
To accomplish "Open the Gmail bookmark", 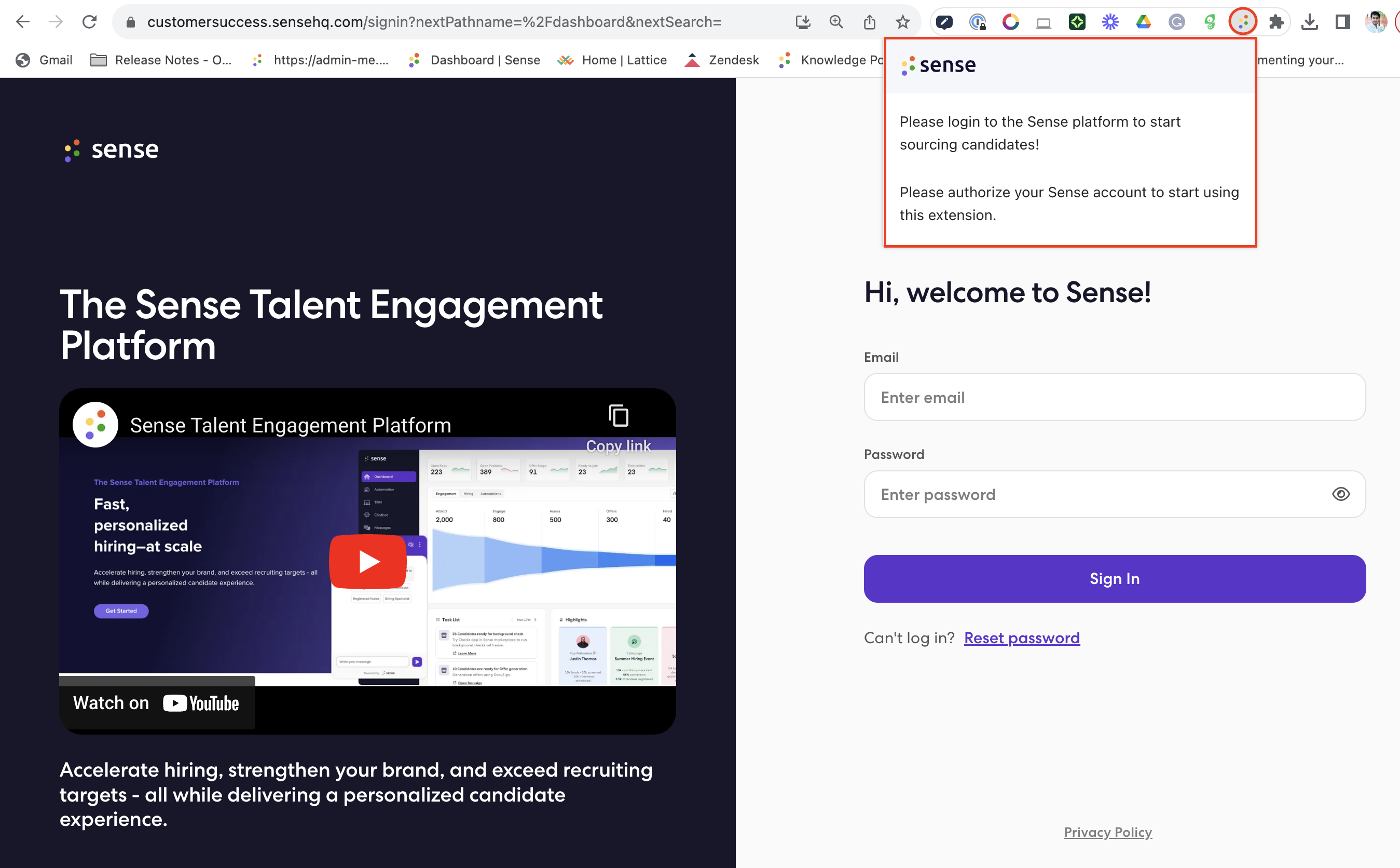I will point(44,60).
